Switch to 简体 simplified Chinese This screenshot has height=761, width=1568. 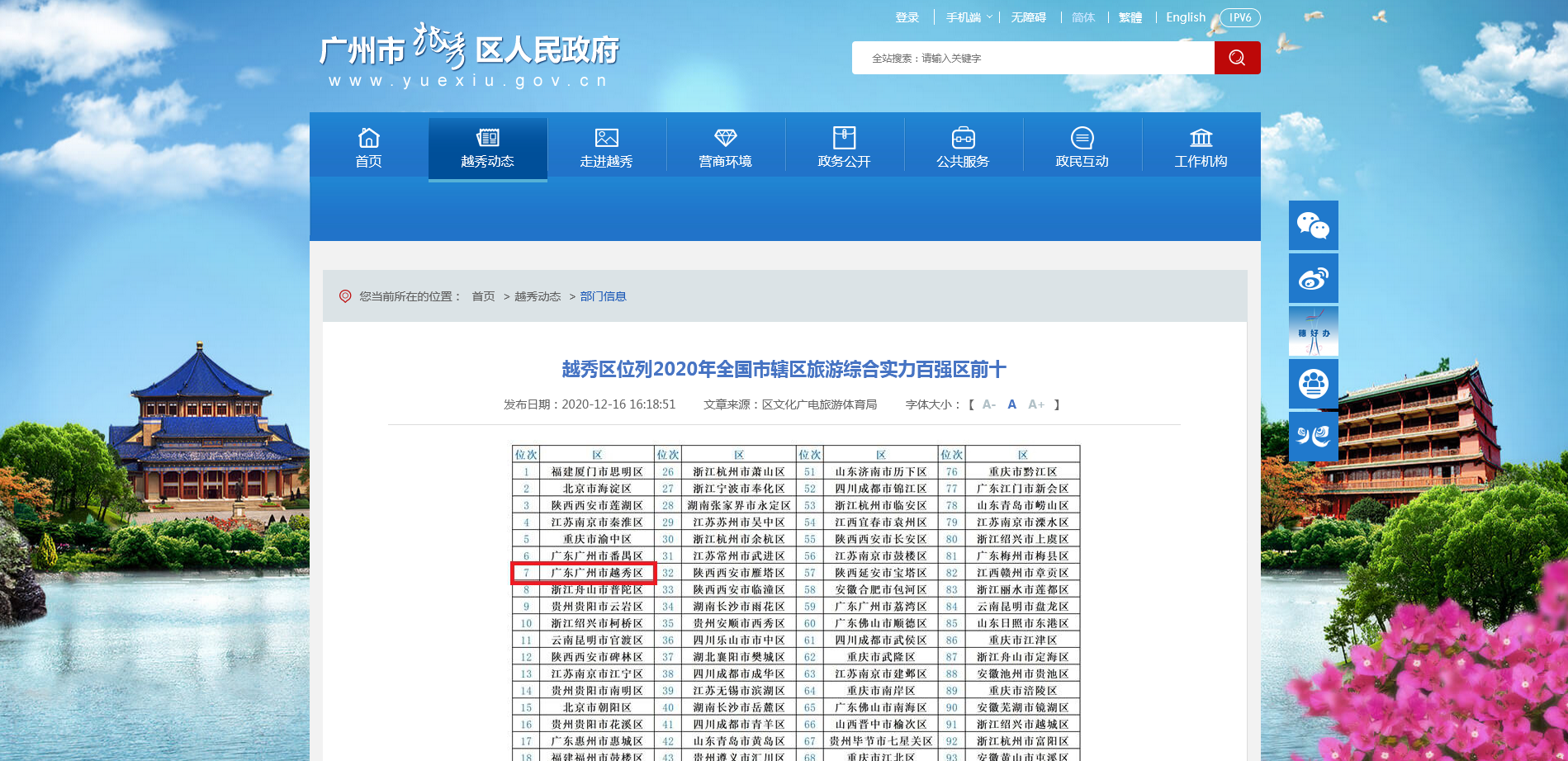coord(1082,17)
